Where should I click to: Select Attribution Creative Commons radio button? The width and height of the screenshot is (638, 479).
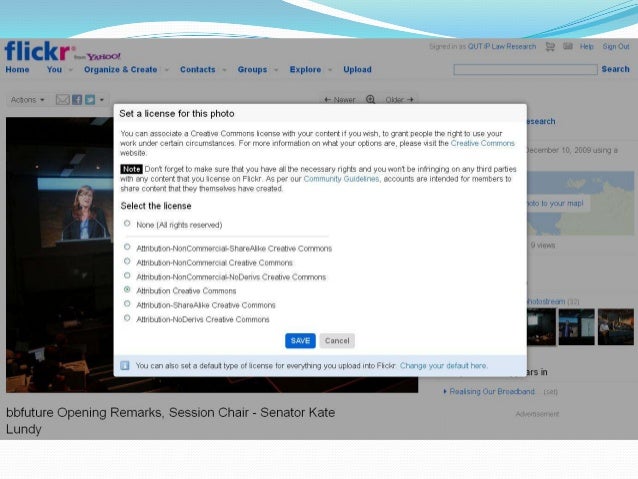tap(127, 289)
